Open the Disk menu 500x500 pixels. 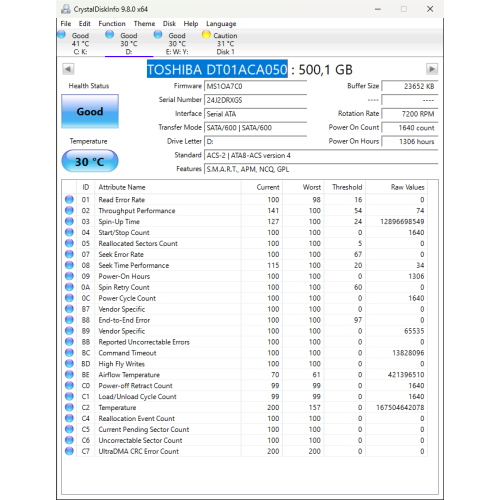(169, 24)
